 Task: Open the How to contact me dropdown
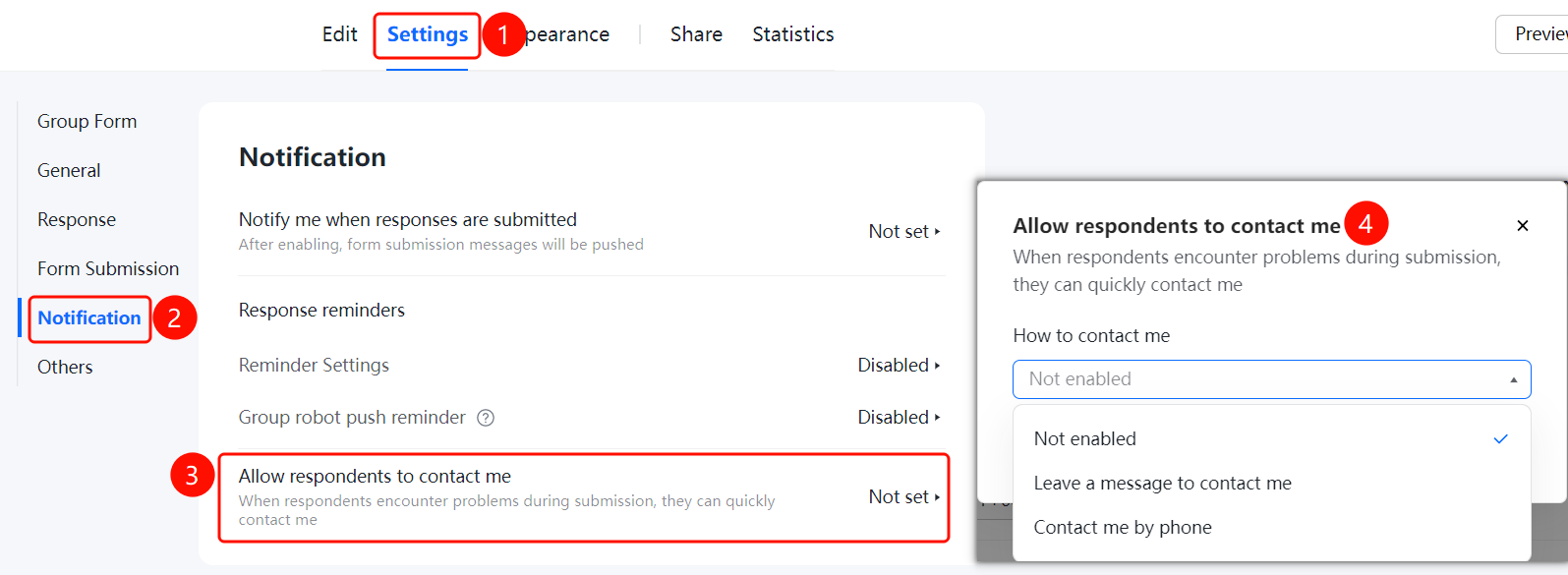click(1271, 379)
